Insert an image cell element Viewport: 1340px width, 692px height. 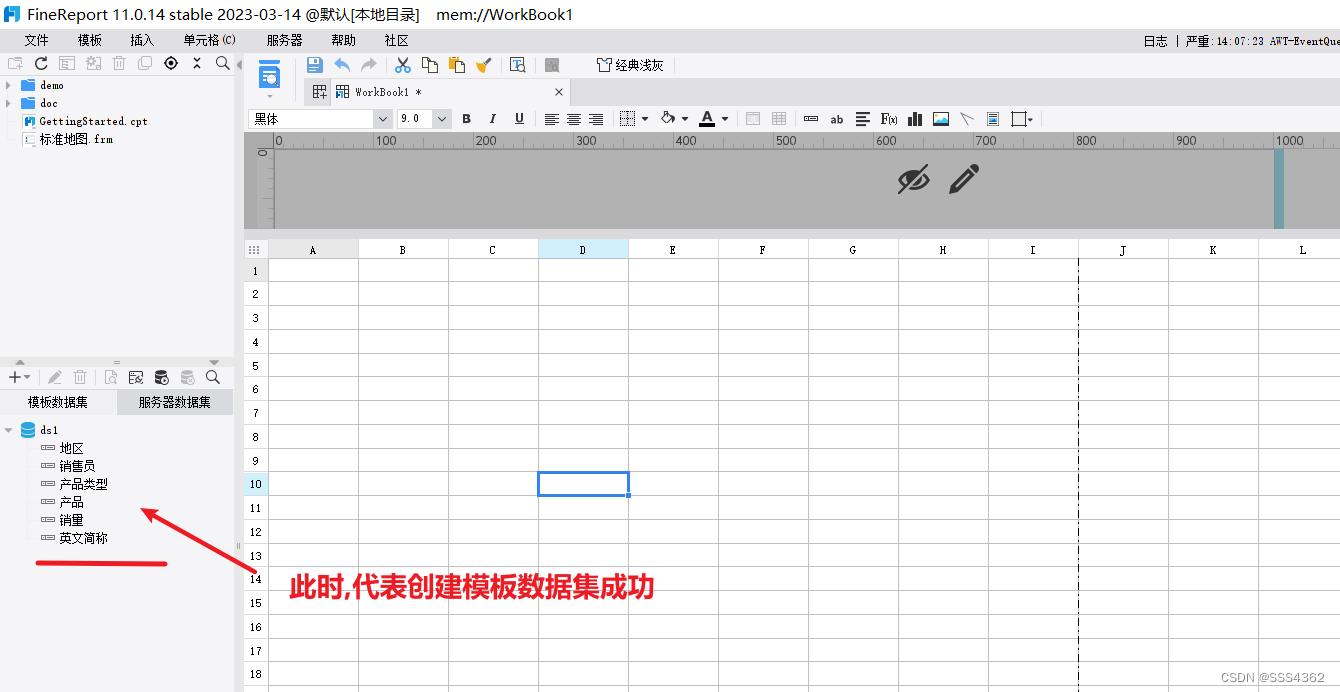point(941,119)
